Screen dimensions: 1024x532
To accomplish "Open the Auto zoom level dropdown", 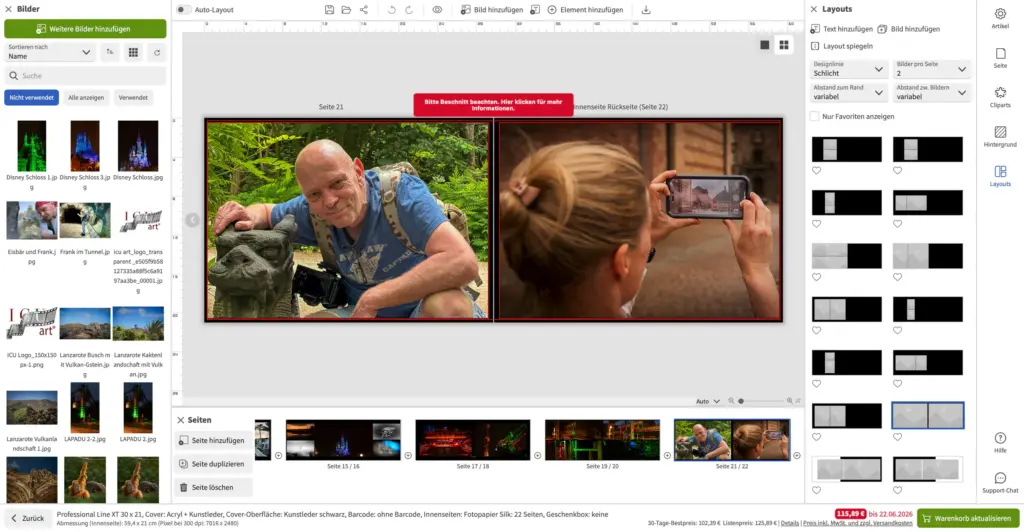I will pyautogui.click(x=708, y=401).
